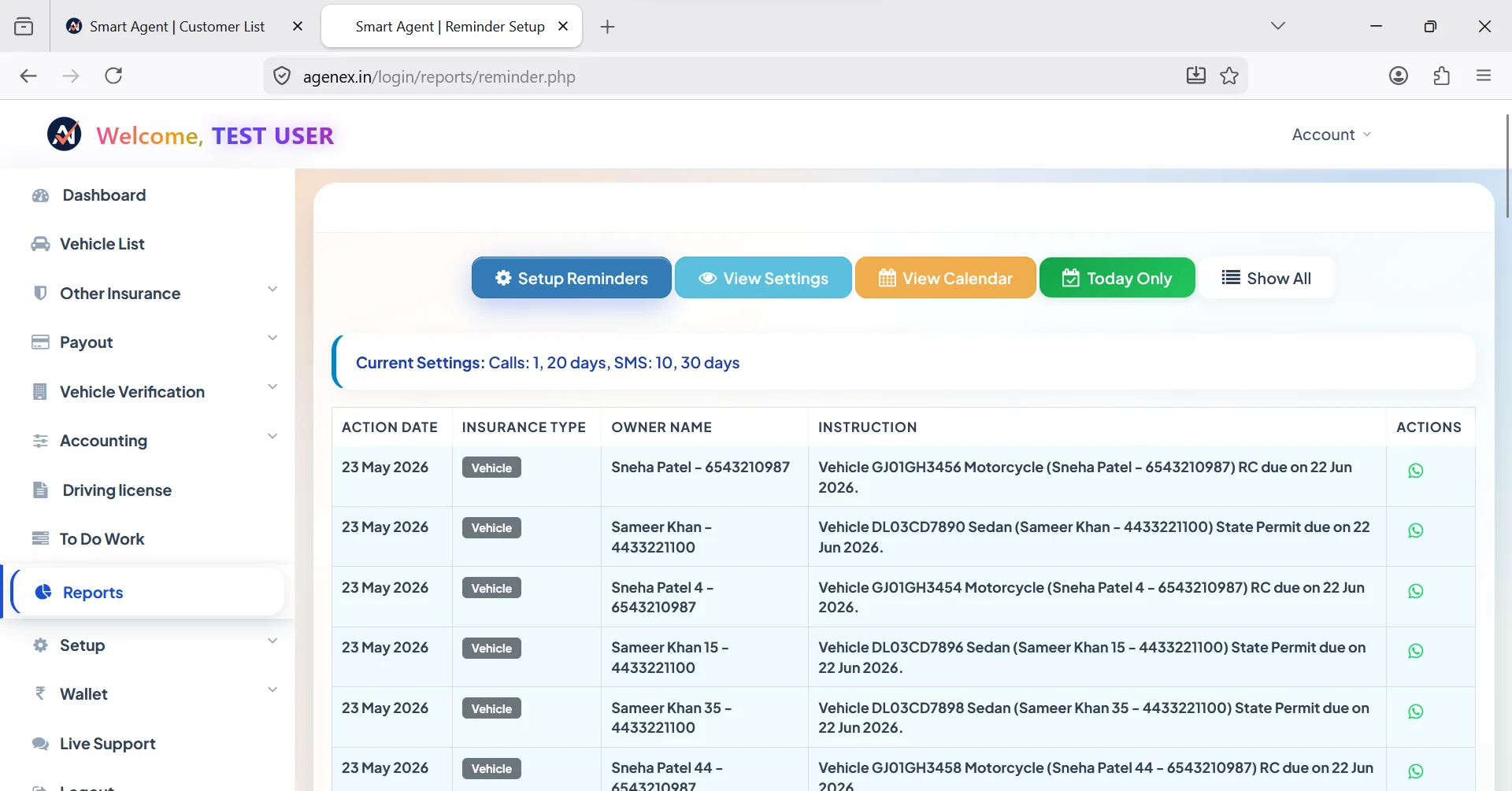Click the Live Support chat icon

(x=40, y=744)
